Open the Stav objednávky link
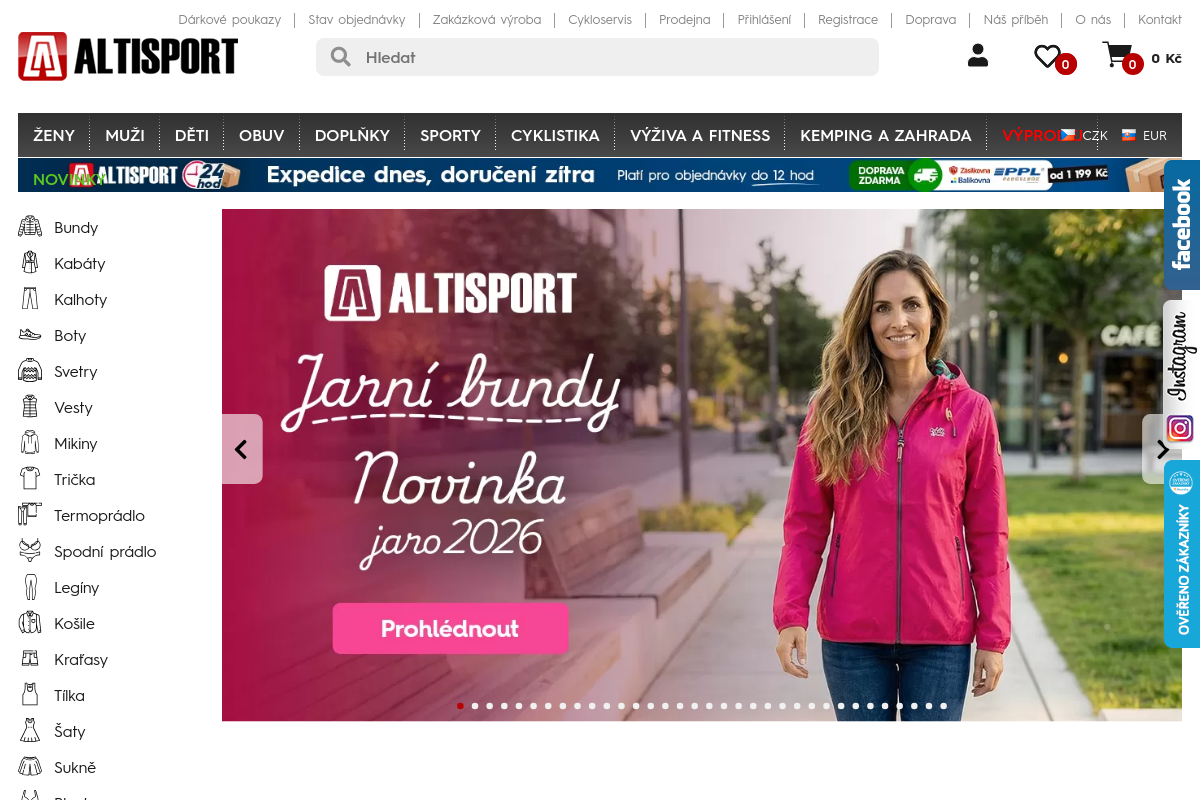Image resolution: width=1200 pixels, height=800 pixels. 357,20
